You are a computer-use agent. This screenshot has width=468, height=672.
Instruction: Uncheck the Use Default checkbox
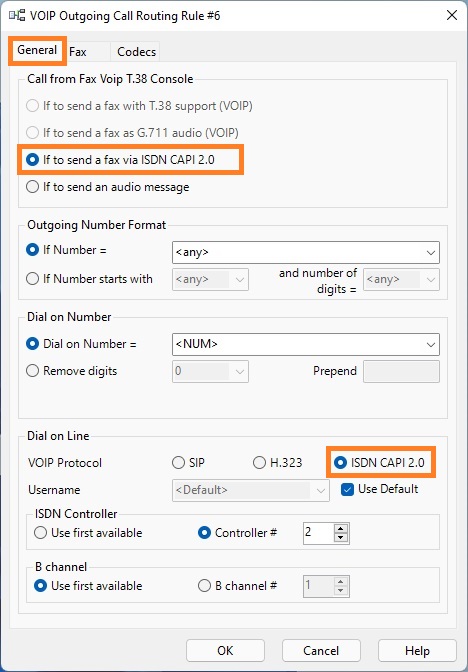point(348,489)
